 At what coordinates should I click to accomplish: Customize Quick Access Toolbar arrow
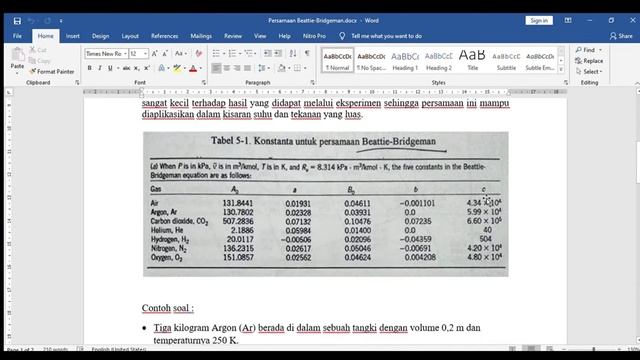pyautogui.click(x=61, y=20)
